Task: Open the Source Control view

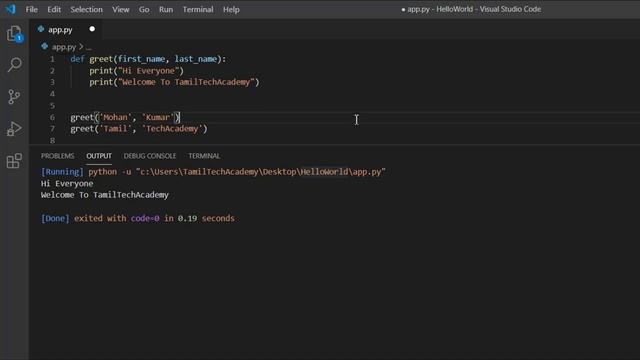Action: click(14, 97)
